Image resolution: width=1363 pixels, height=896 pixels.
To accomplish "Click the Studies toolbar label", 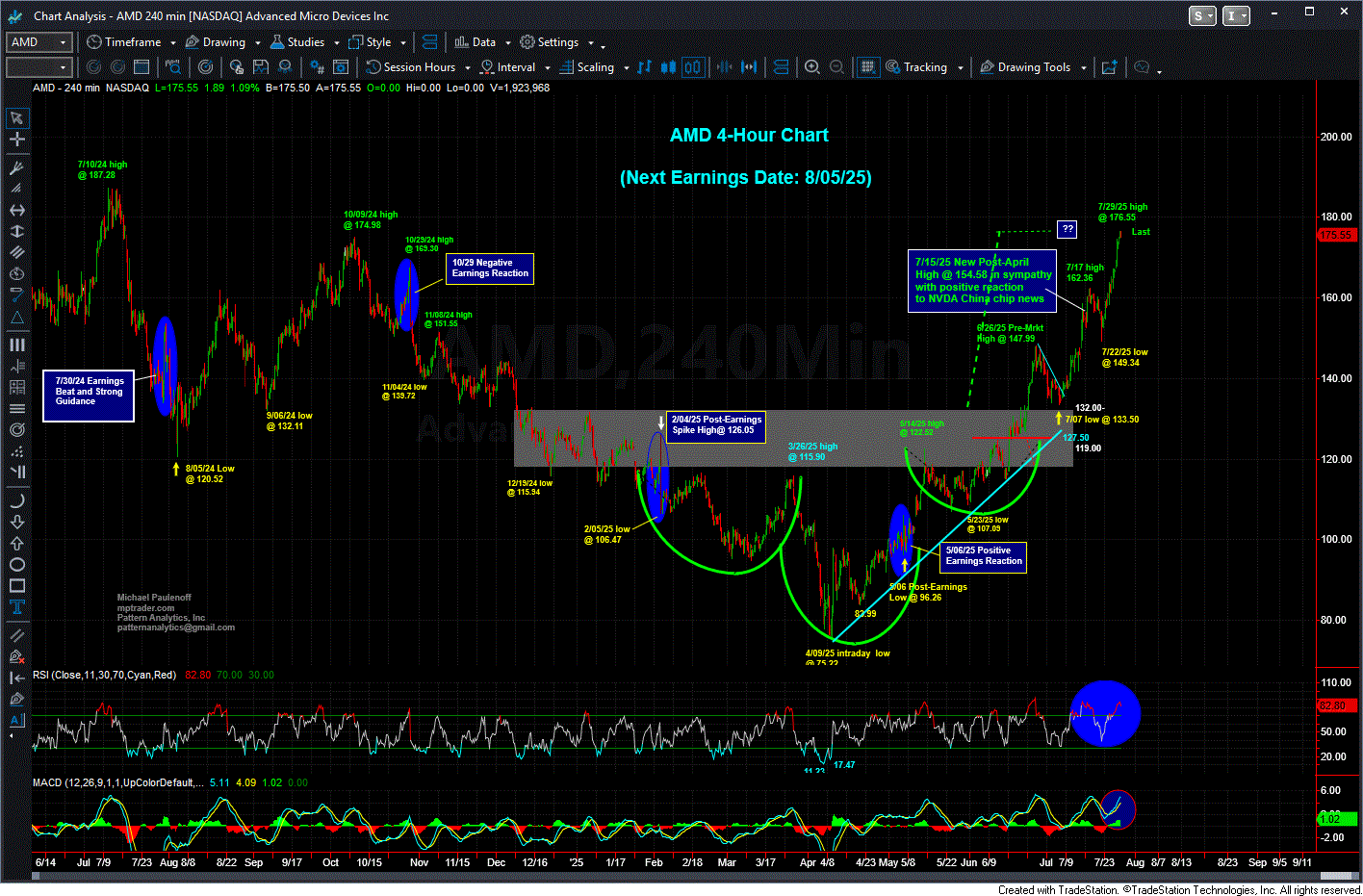I will [x=306, y=42].
